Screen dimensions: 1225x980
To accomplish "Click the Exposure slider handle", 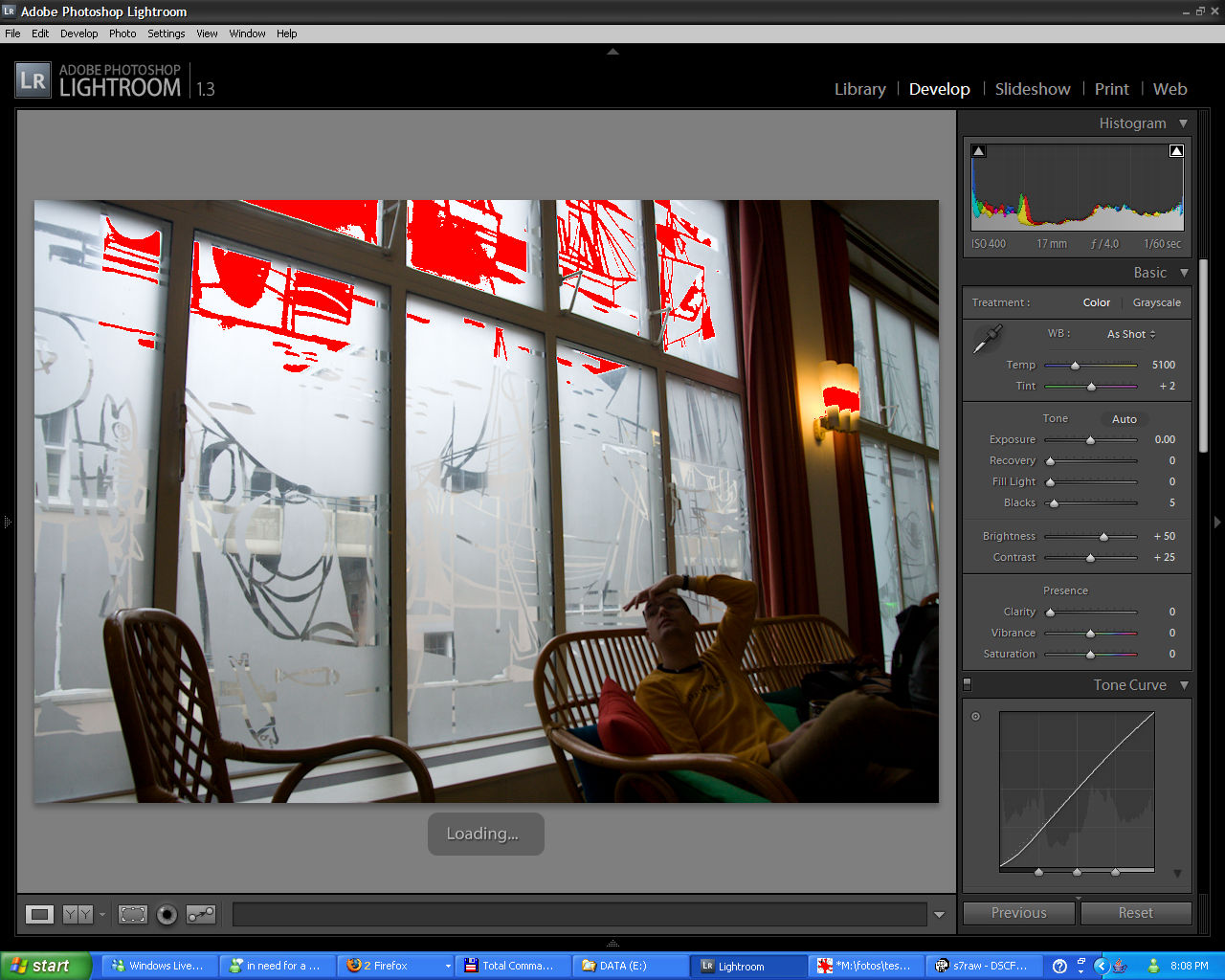I will [1090, 440].
